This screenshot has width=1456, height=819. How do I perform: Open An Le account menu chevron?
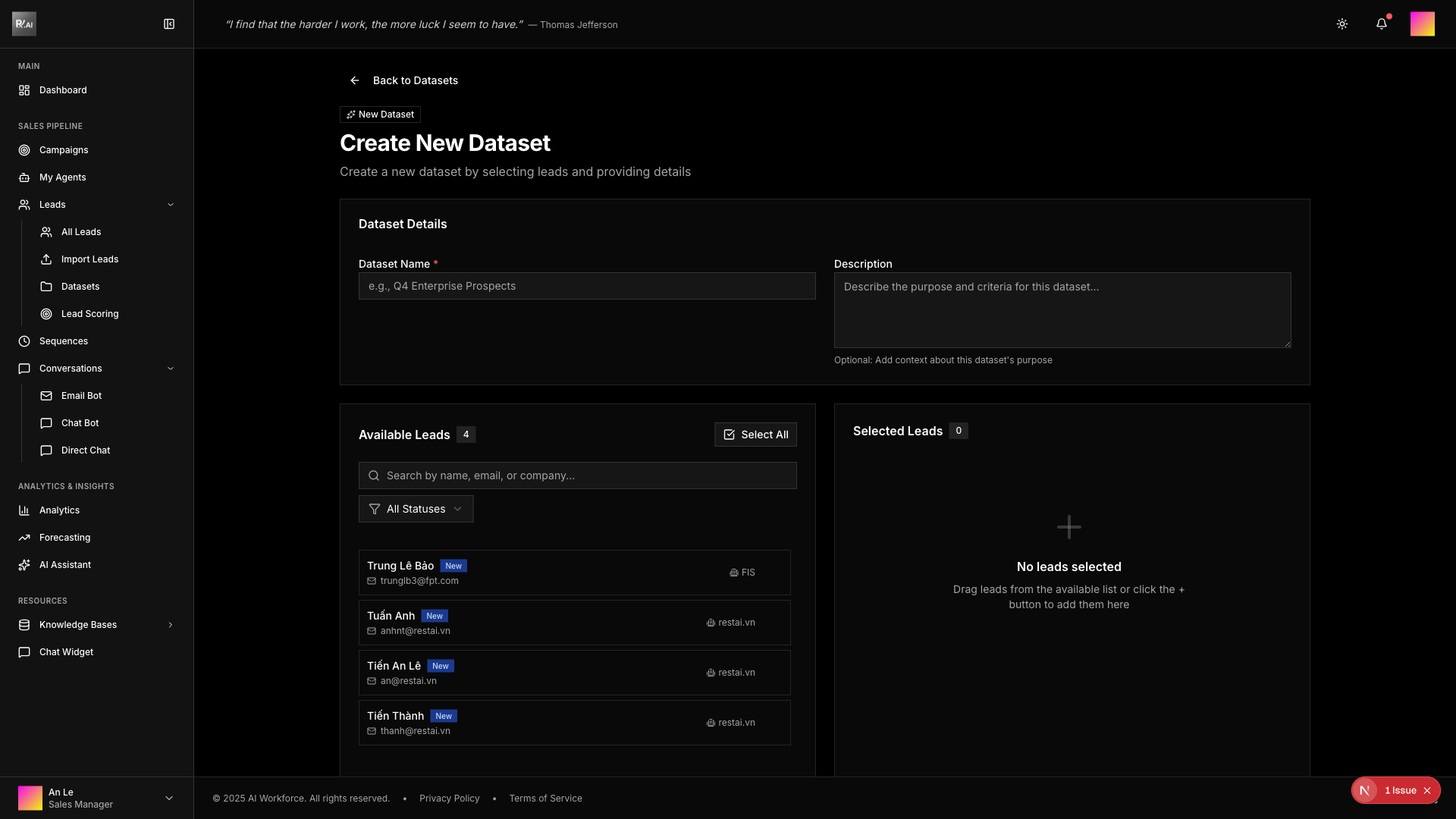click(x=169, y=798)
